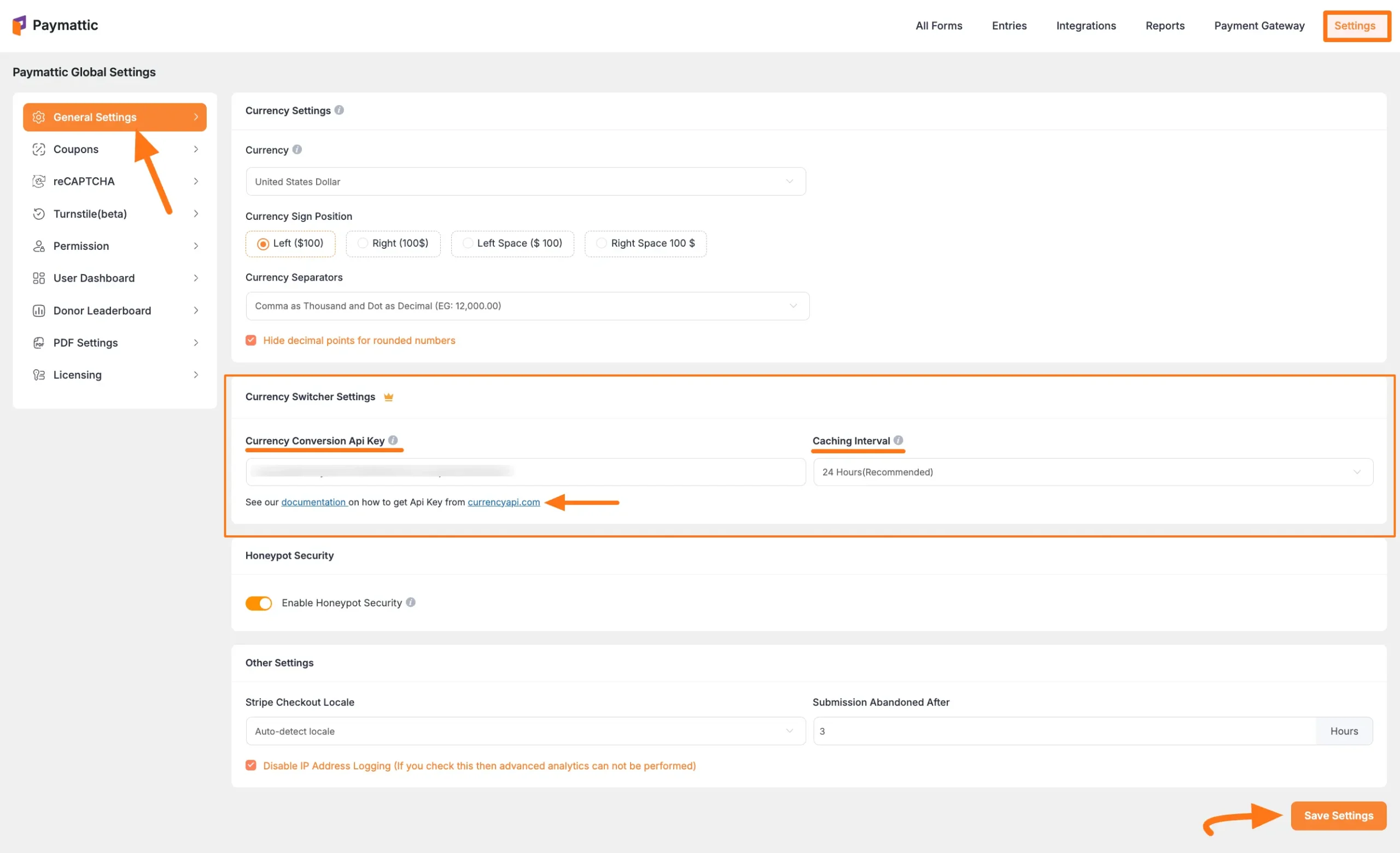The width and height of the screenshot is (1400, 853).
Task: Open the General Settings gear icon
Action: click(x=39, y=117)
